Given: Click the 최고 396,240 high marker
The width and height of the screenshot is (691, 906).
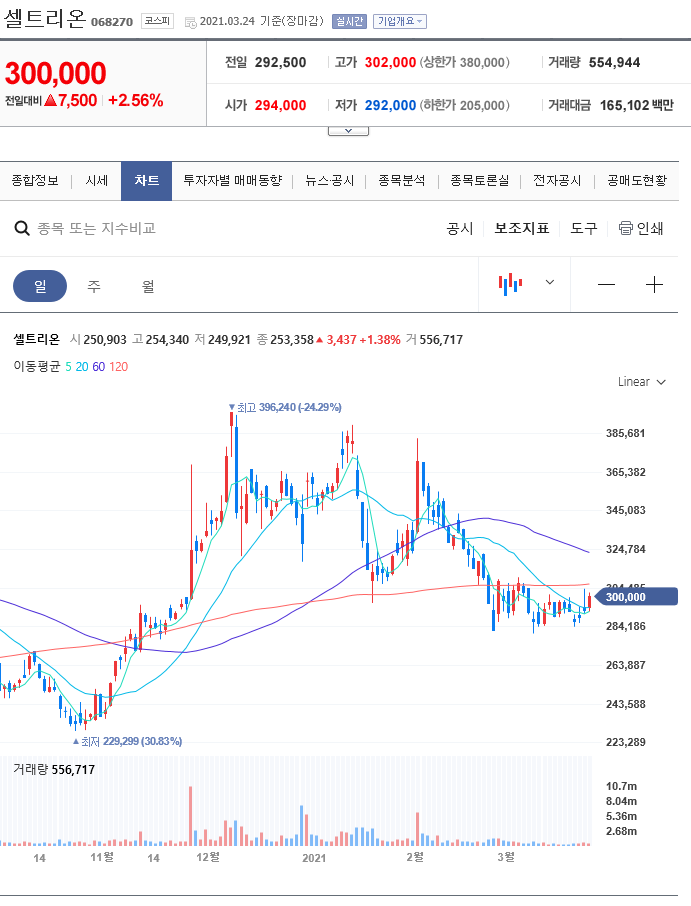Looking at the screenshot, I should [285, 407].
